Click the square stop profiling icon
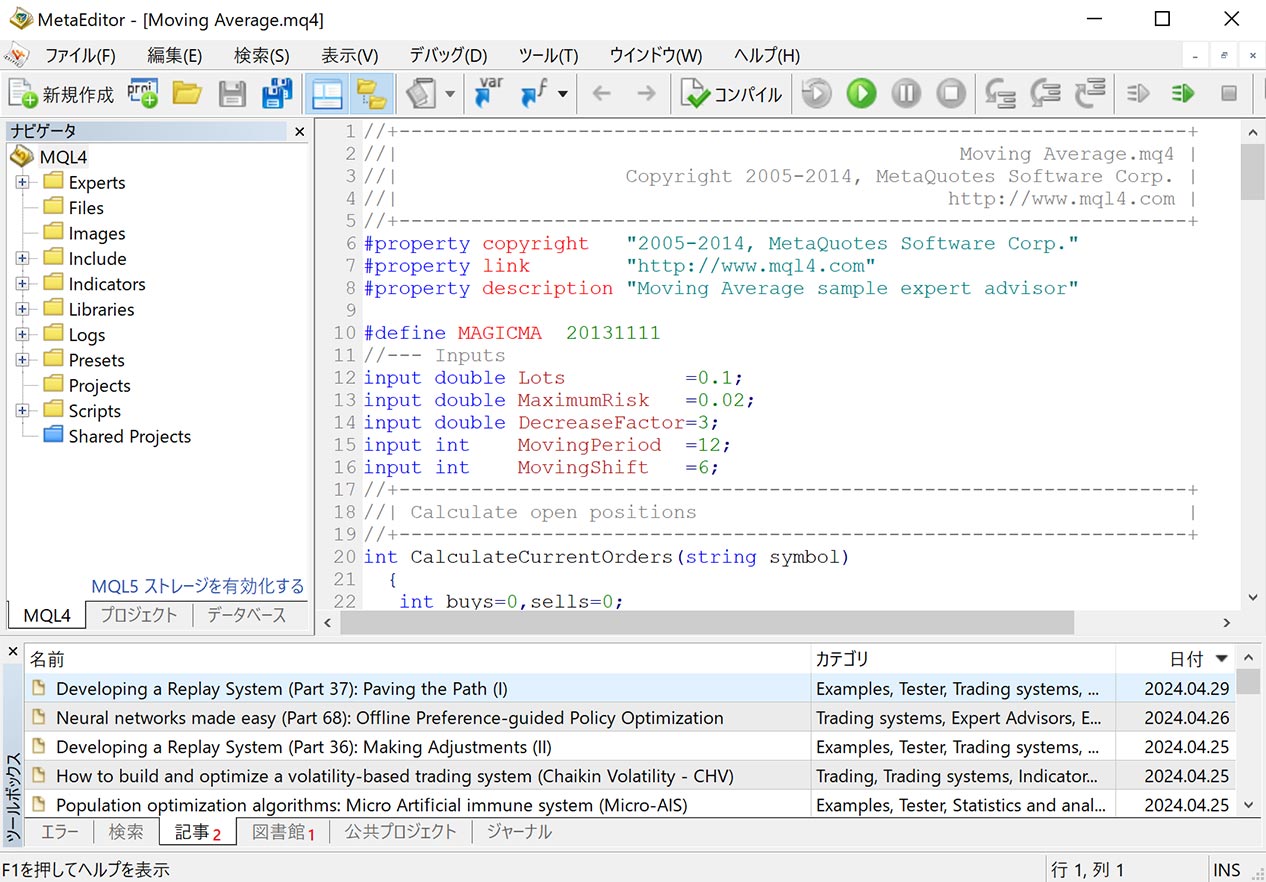The height and width of the screenshot is (882, 1266). 1229,94
